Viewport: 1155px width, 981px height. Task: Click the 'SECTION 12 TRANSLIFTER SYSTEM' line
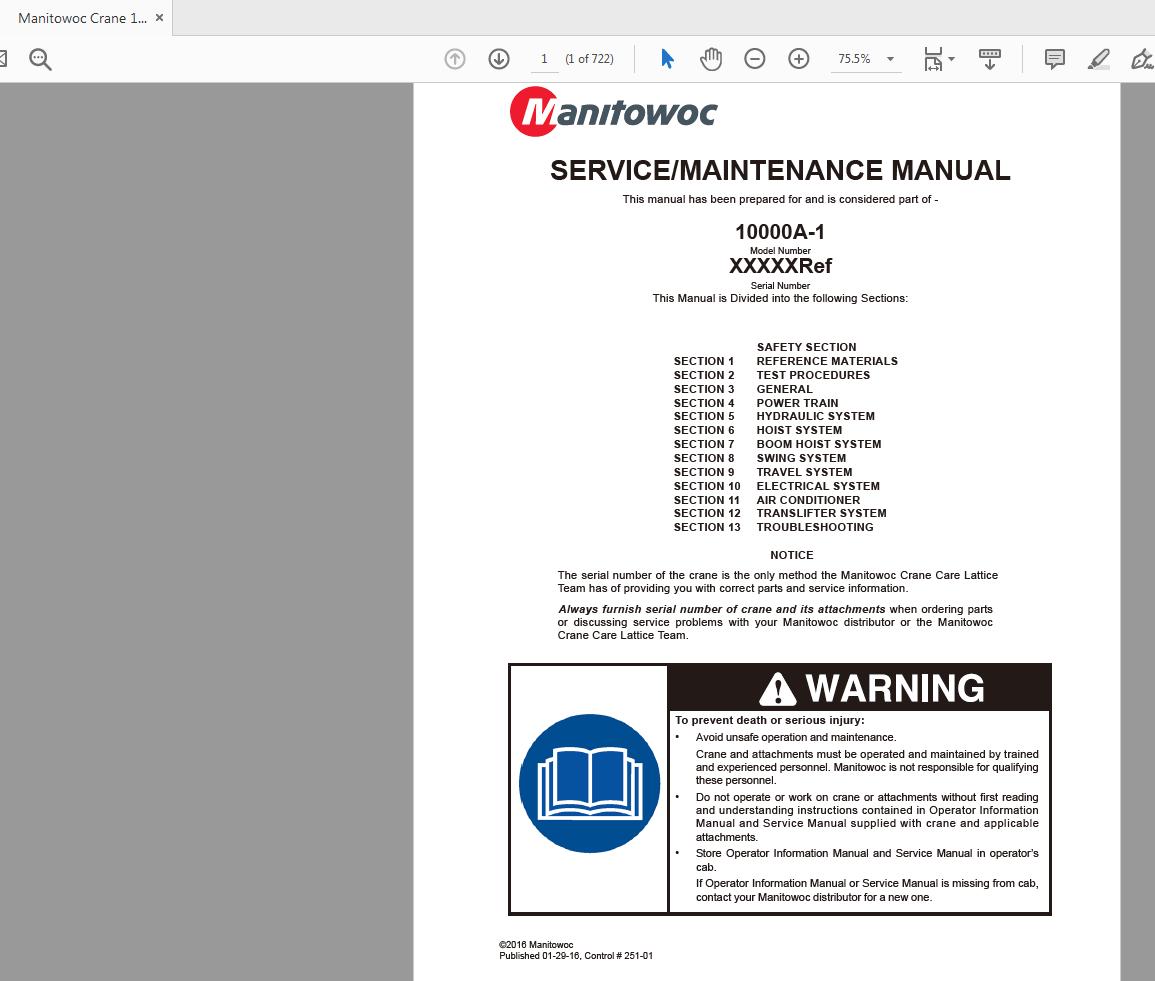[780, 513]
